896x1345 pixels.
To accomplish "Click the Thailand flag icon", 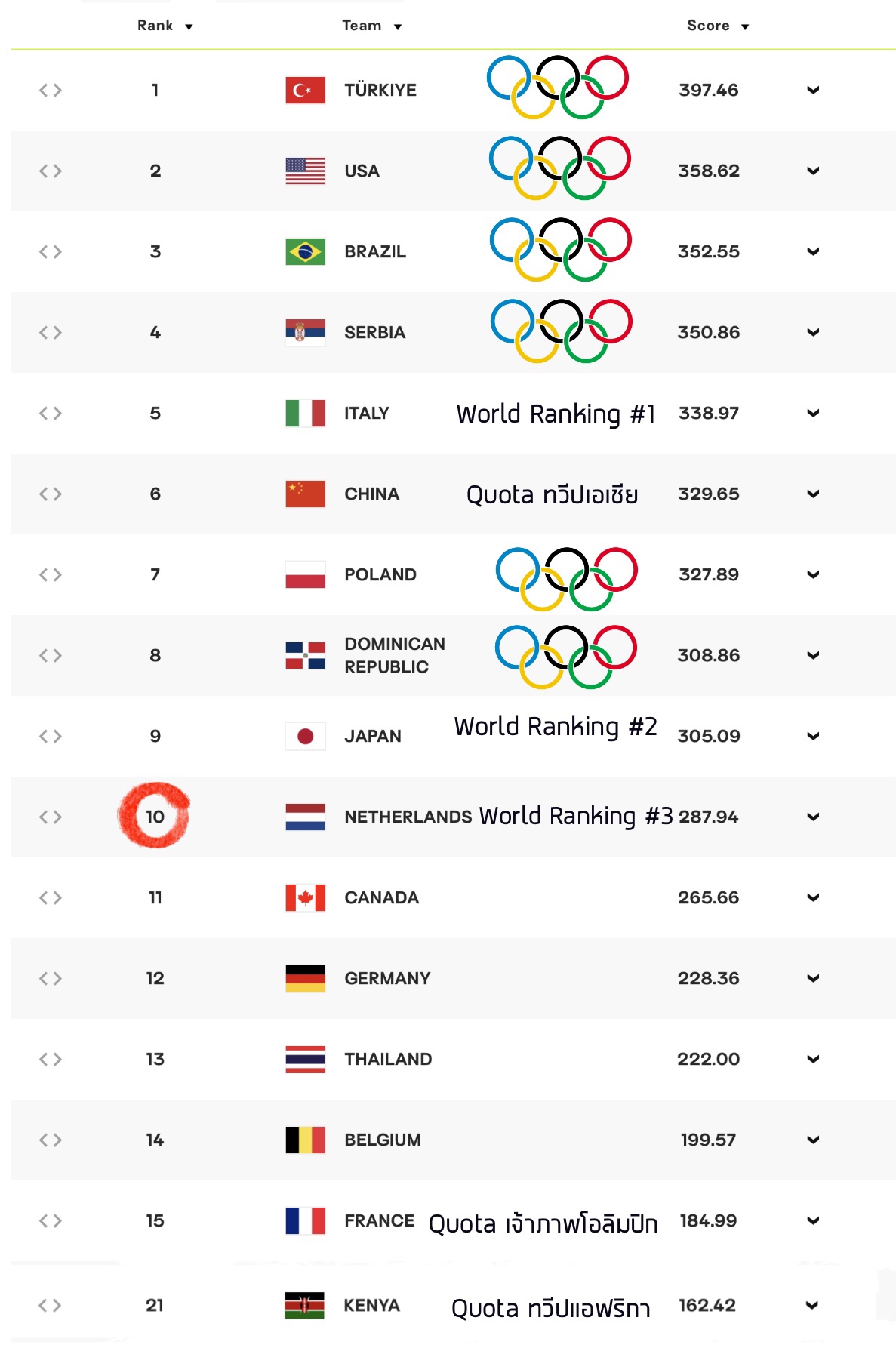I will (x=305, y=1059).
